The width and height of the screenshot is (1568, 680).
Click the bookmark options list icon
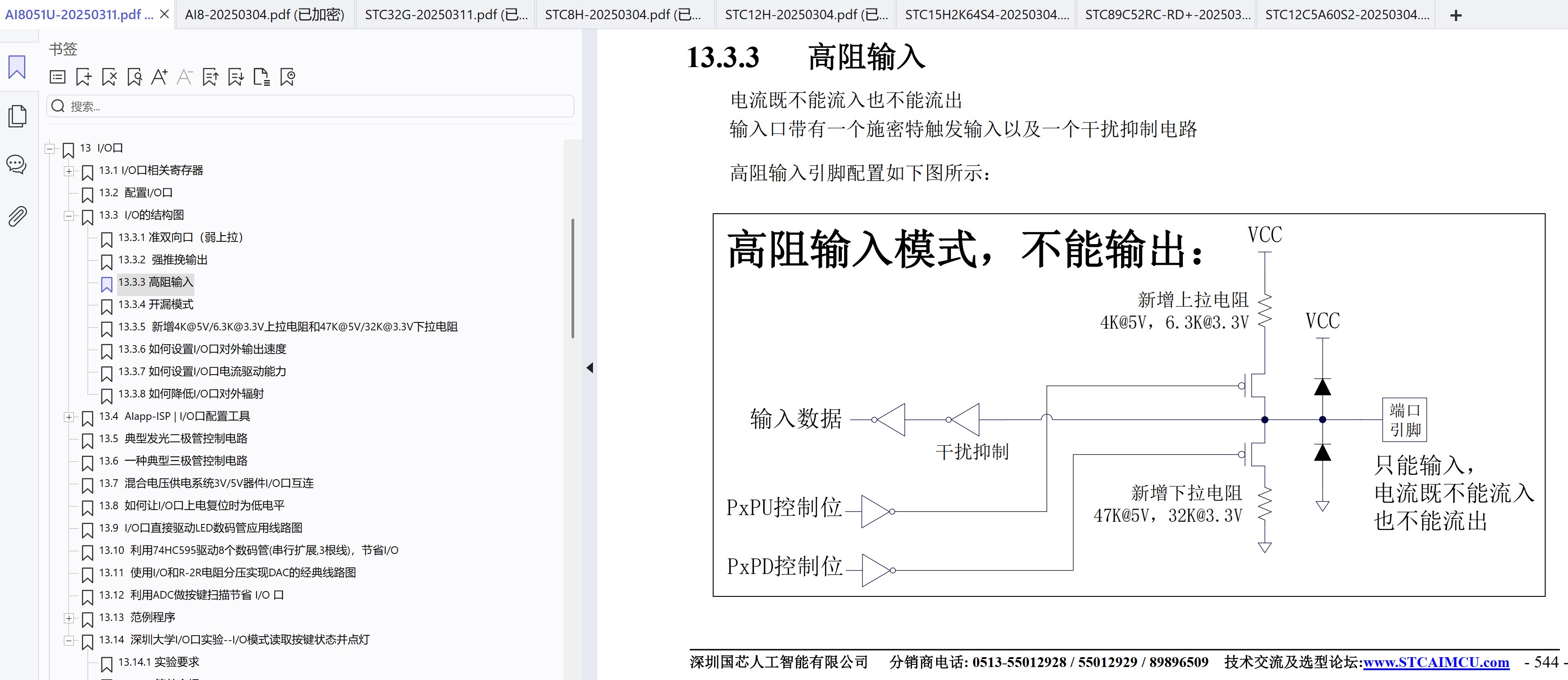click(58, 77)
